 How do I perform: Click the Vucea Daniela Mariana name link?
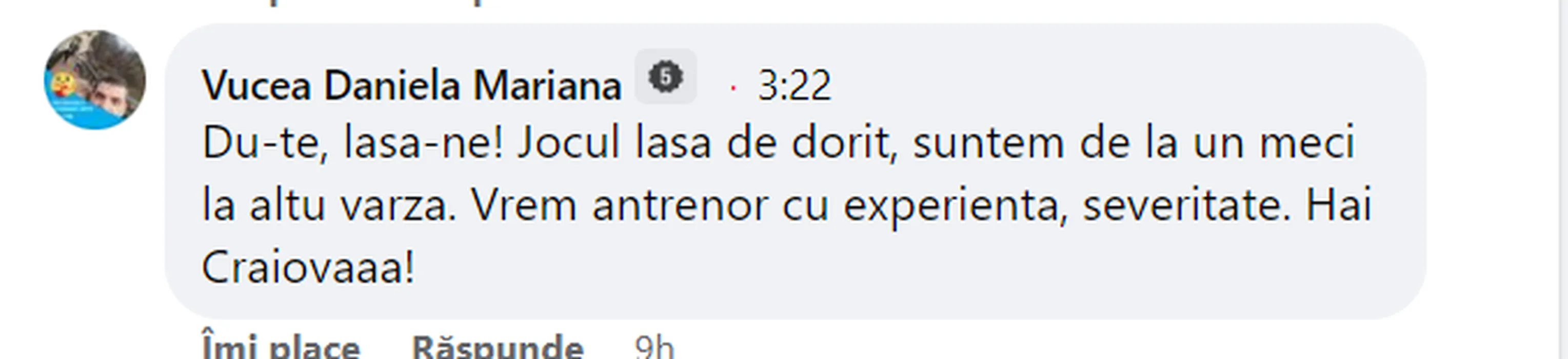click(411, 85)
